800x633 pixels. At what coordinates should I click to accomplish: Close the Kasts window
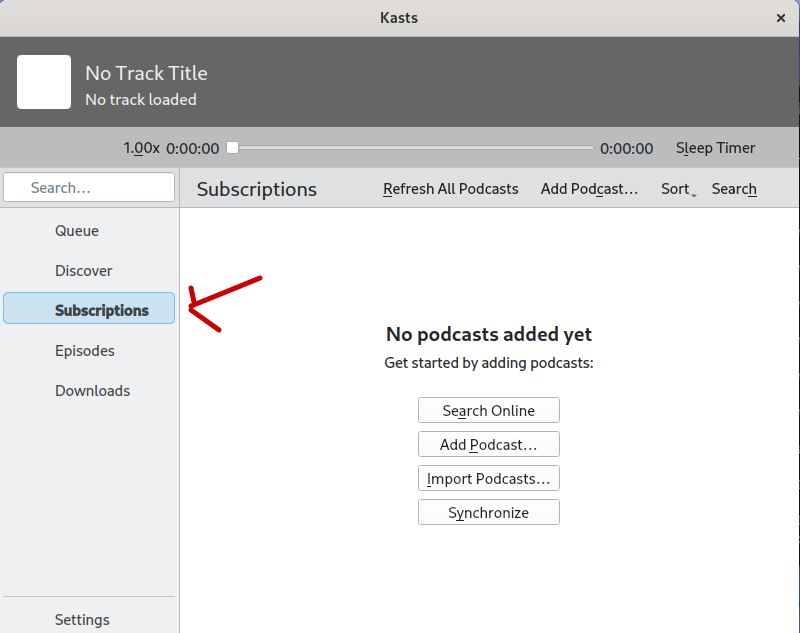[781, 18]
